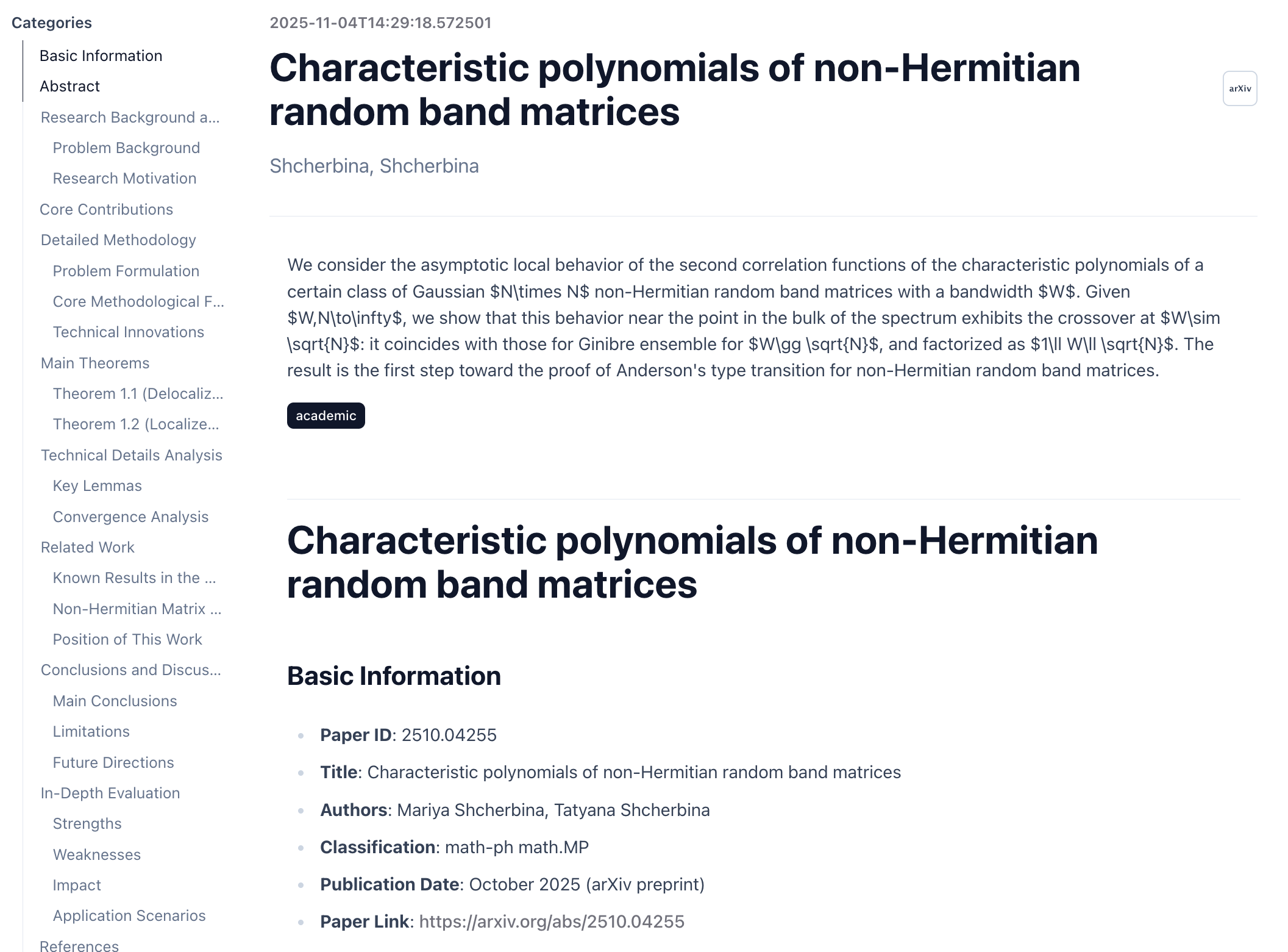Navigate to Core Contributions
Screen dimensions: 1288x952
point(106,209)
